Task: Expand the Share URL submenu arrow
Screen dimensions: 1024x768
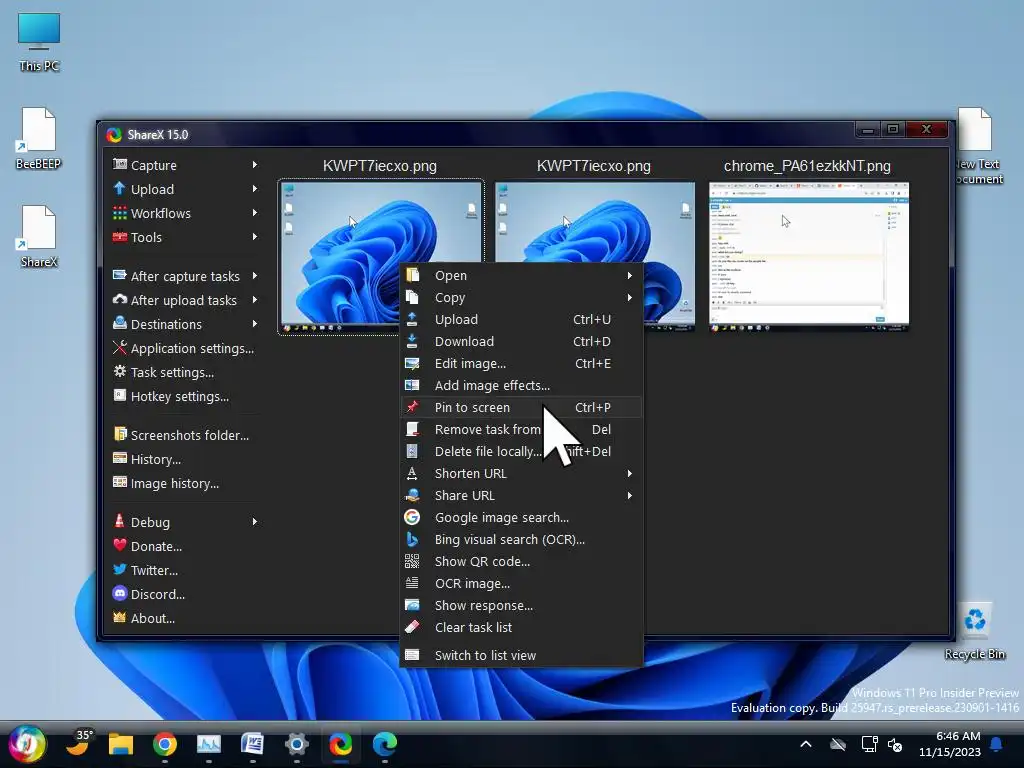Action: (x=630, y=496)
